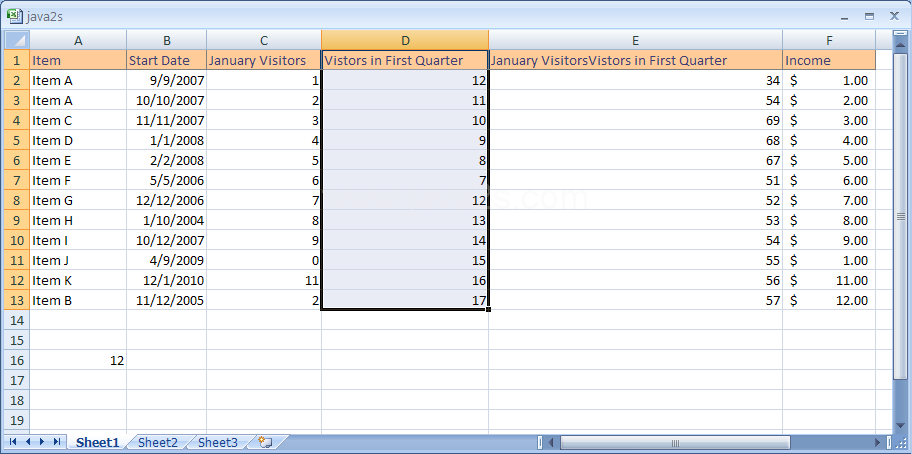
Task: Select row 1 header
Action: tap(17, 60)
